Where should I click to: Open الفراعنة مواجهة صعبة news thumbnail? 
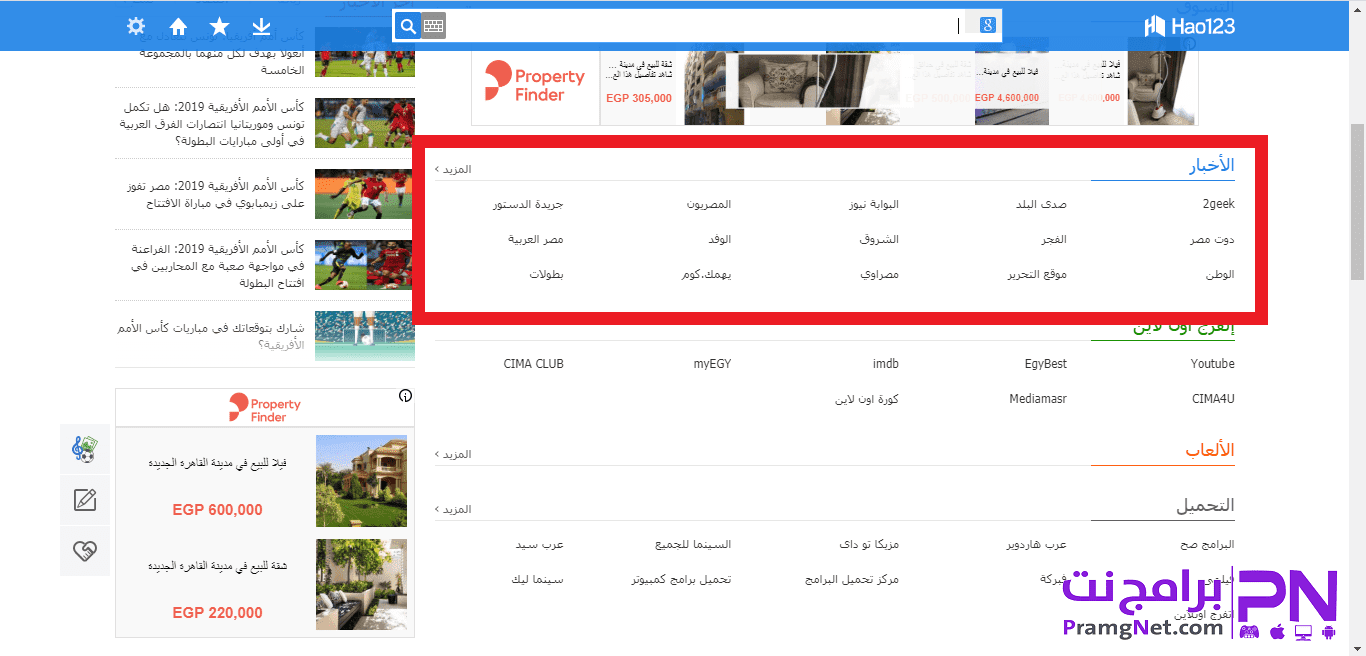tap(365, 265)
